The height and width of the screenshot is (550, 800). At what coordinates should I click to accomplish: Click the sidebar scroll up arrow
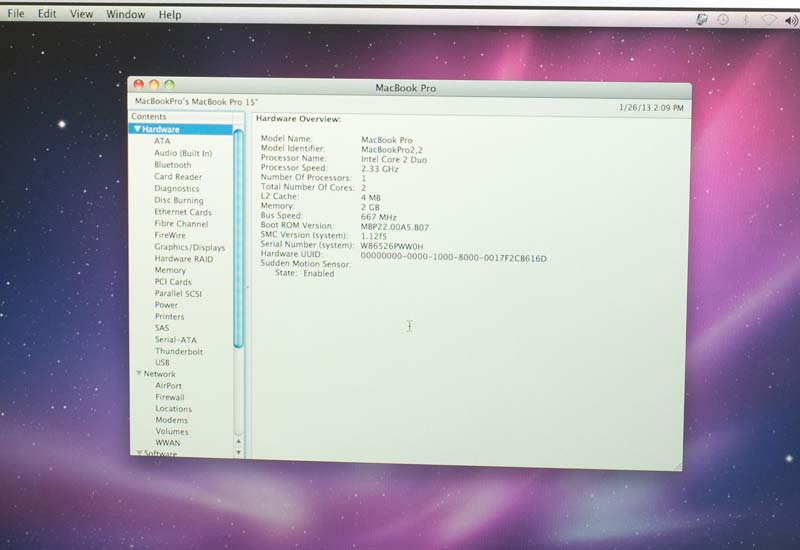pos(238,441)
